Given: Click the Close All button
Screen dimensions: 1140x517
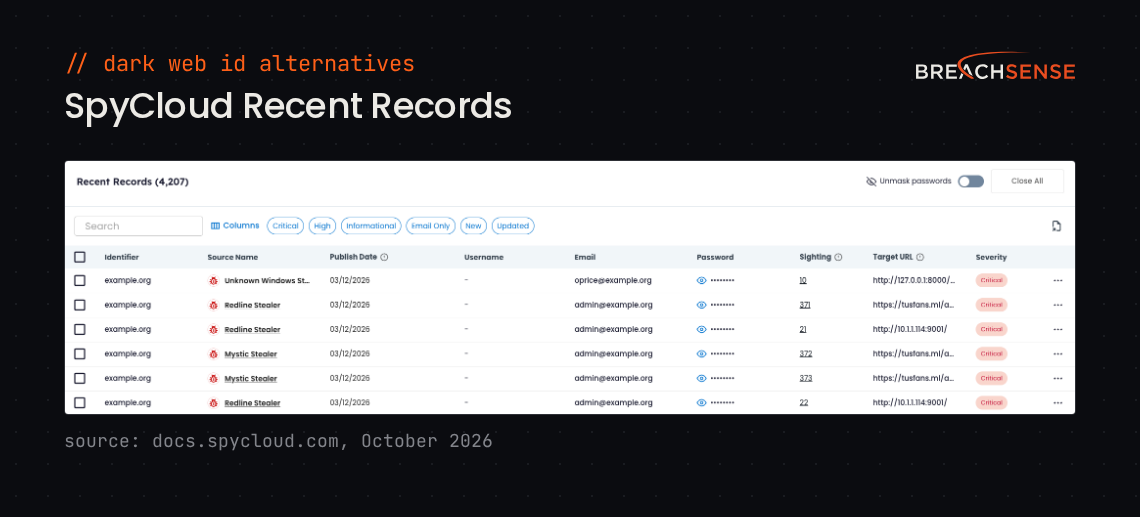Looking at the screenshot, I should tap(1027, 181).
